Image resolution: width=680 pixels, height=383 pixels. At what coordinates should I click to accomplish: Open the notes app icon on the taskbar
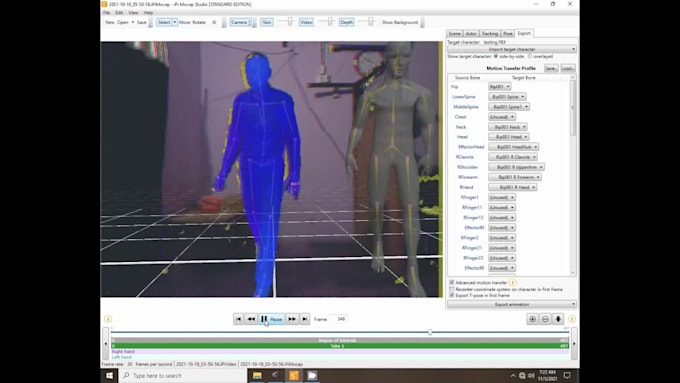pyautogui.click(x=312, y=376)
